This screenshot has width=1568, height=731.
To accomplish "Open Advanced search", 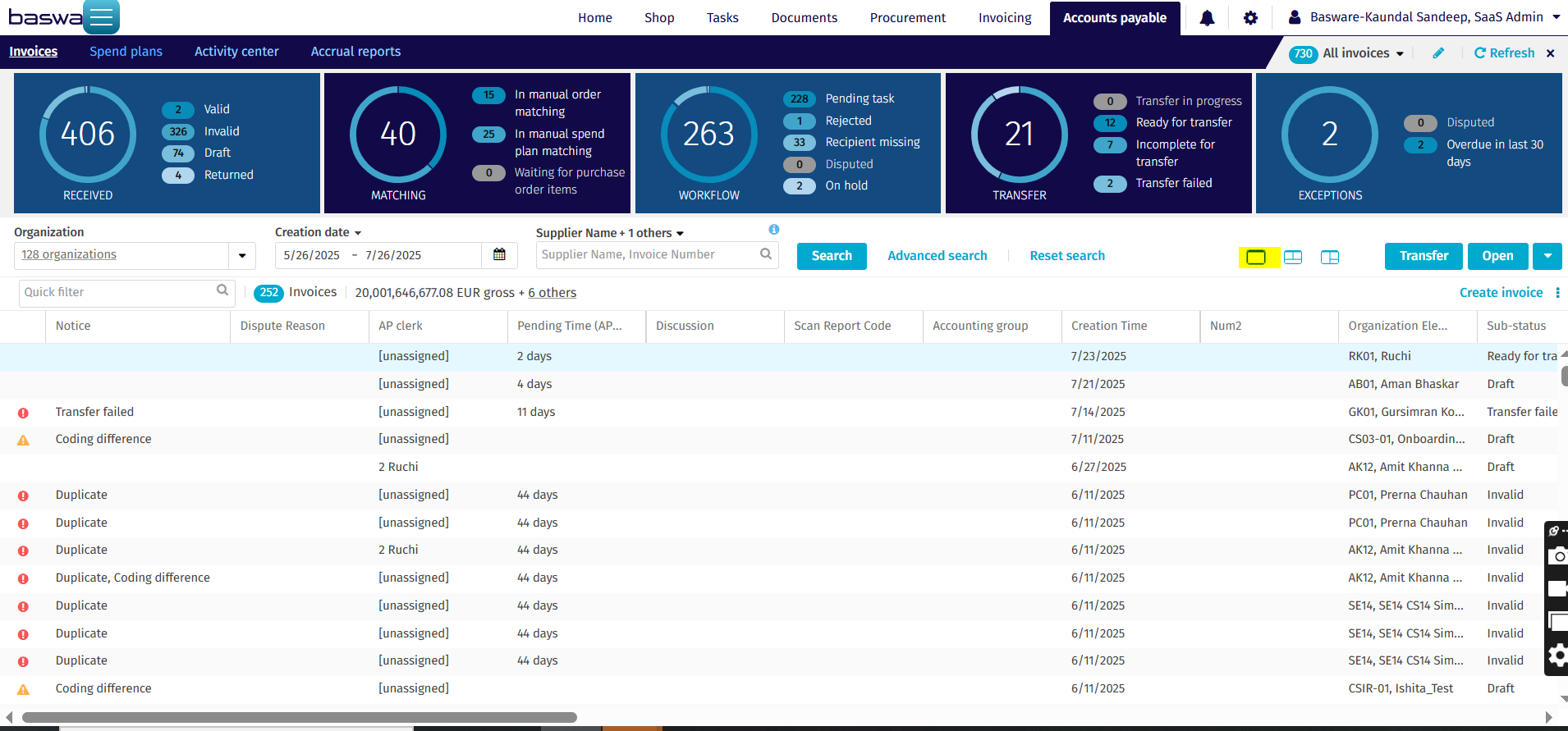I will pyautogui.click(x=938, y=256).
